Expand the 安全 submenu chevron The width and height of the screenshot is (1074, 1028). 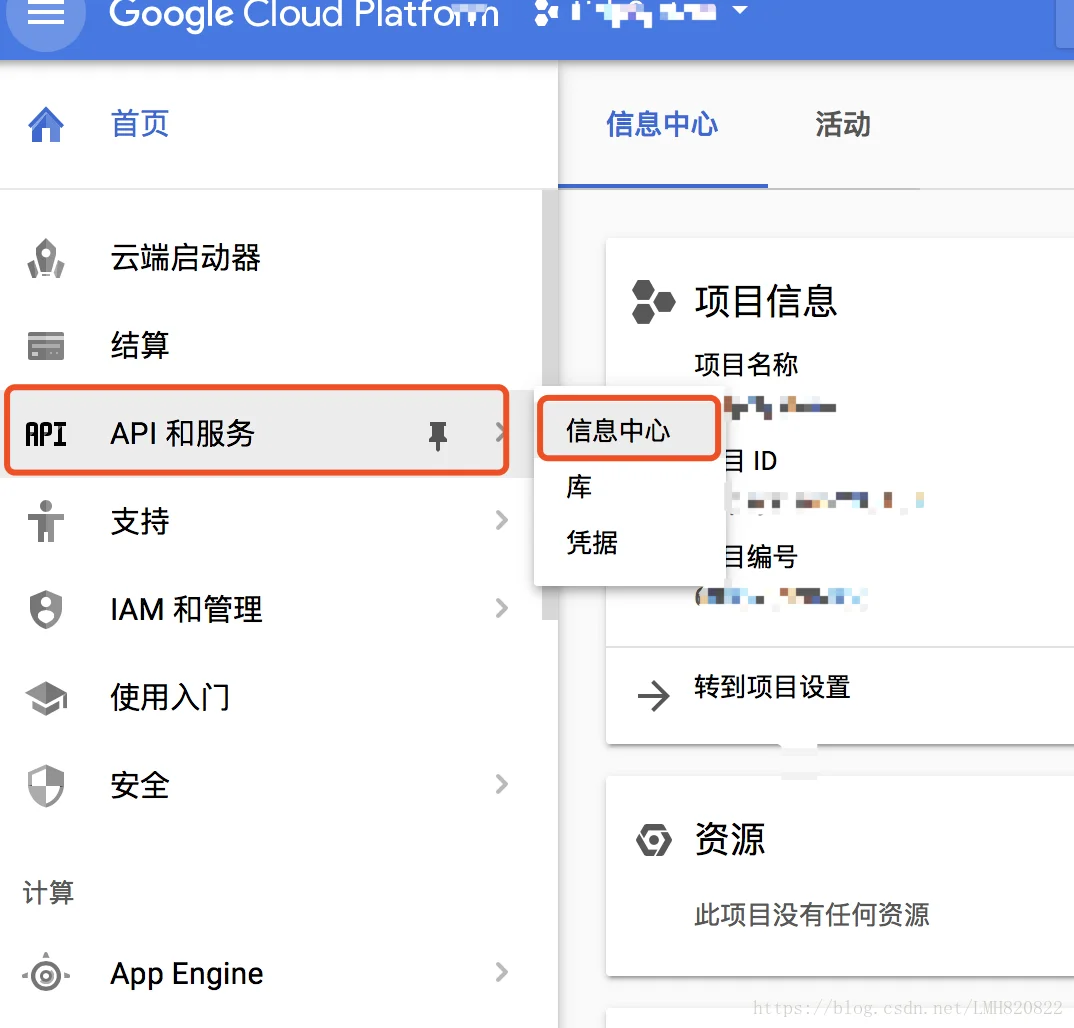[501, 784]
